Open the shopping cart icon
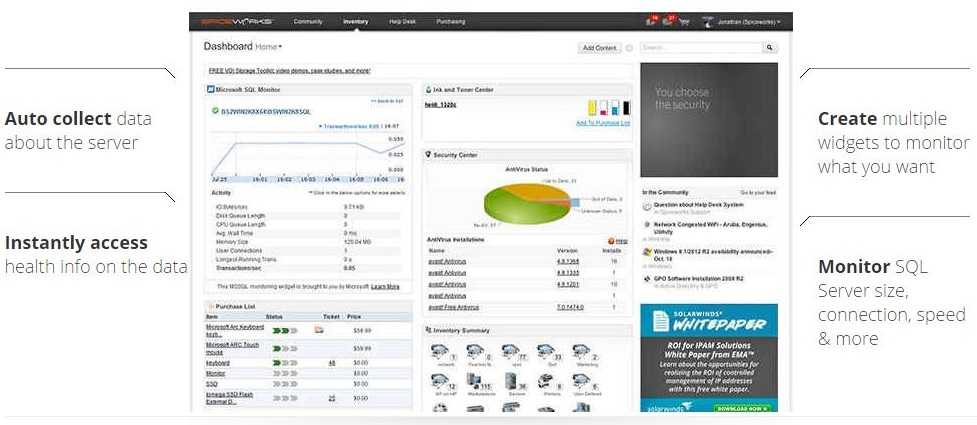The height and width of the screenshot is (425, 977). 685,22
